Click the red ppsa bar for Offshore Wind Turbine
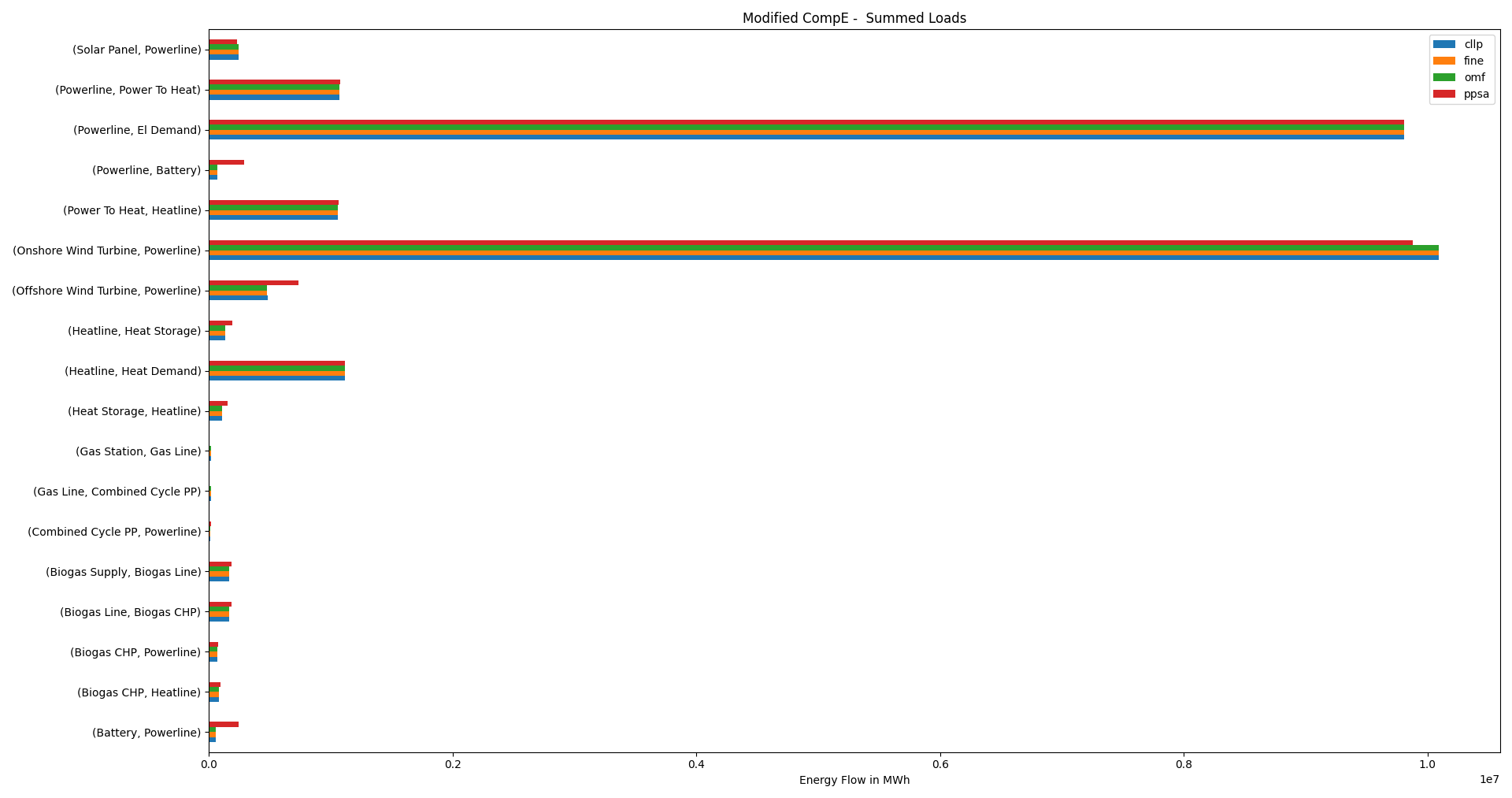This screenshot has width=1512, height=798. (x=254, y=283)
